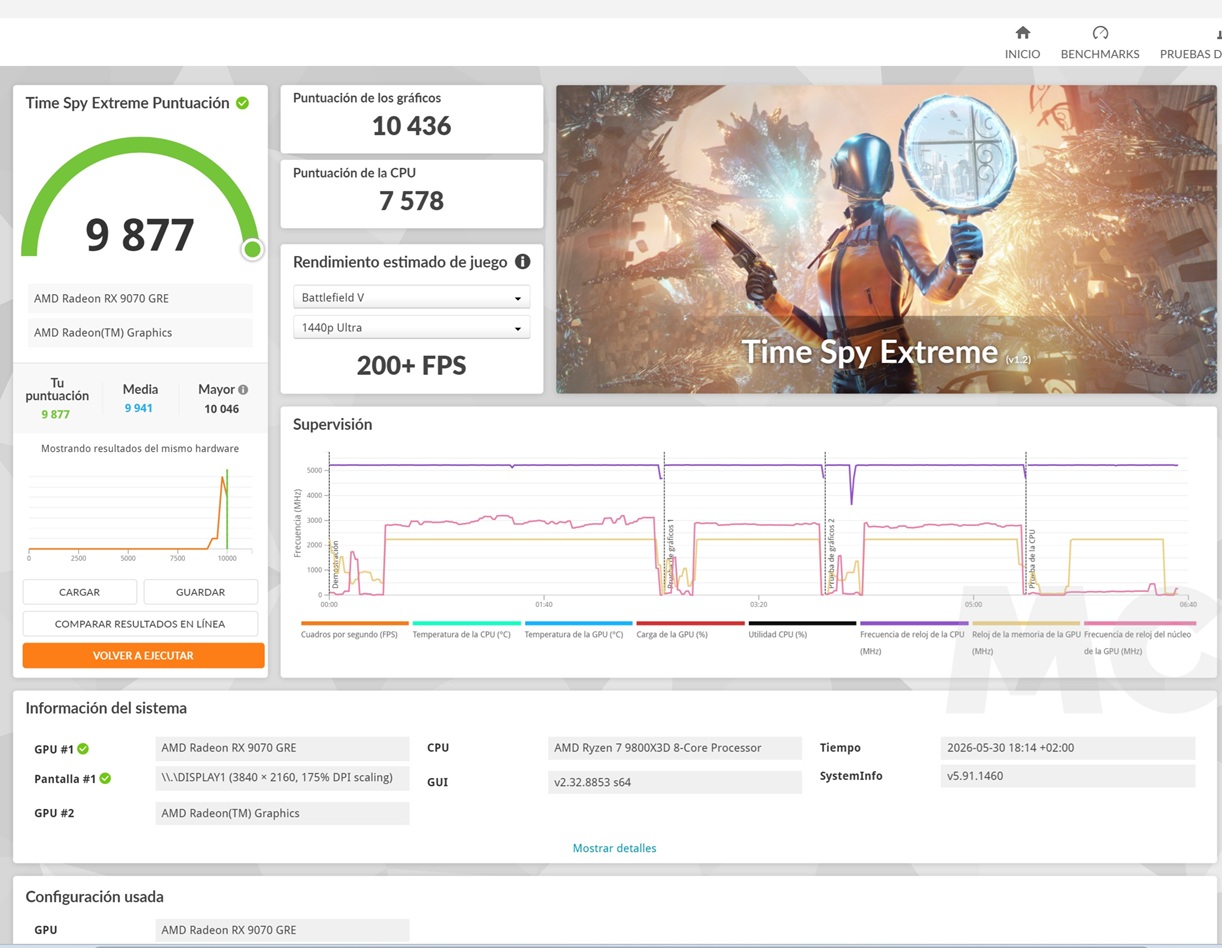The width and height of the screenshot is (1222, 948).
Task: Click GPU #2 AMD Radeon(TM) Graphics field
Action: coord(282,813)
